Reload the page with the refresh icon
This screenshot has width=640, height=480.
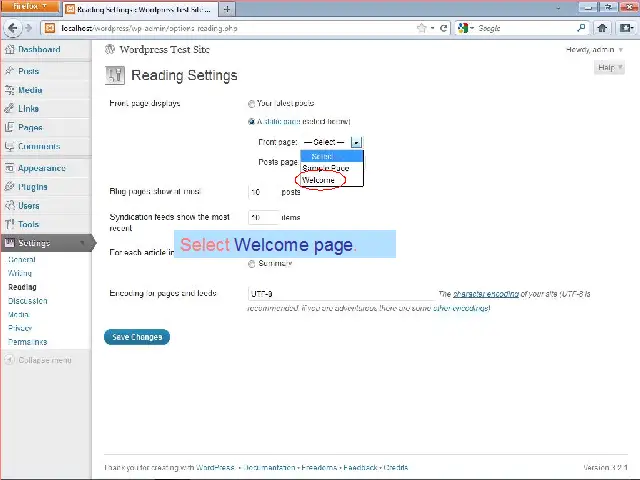(443, 28)
